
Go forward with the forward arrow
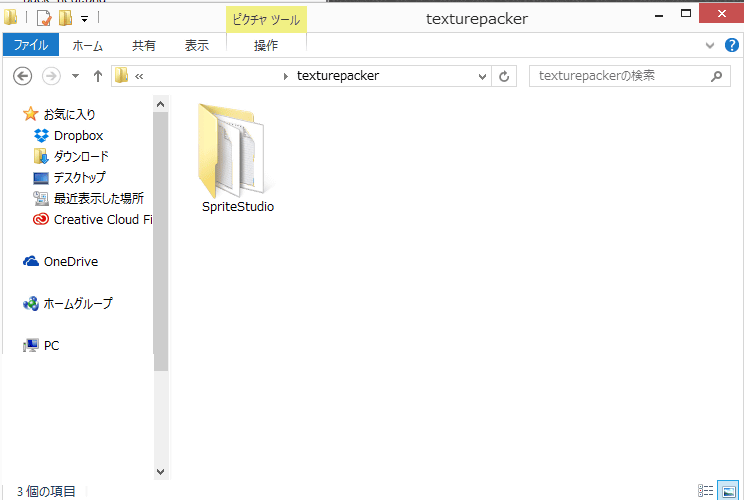pos(51,76)
